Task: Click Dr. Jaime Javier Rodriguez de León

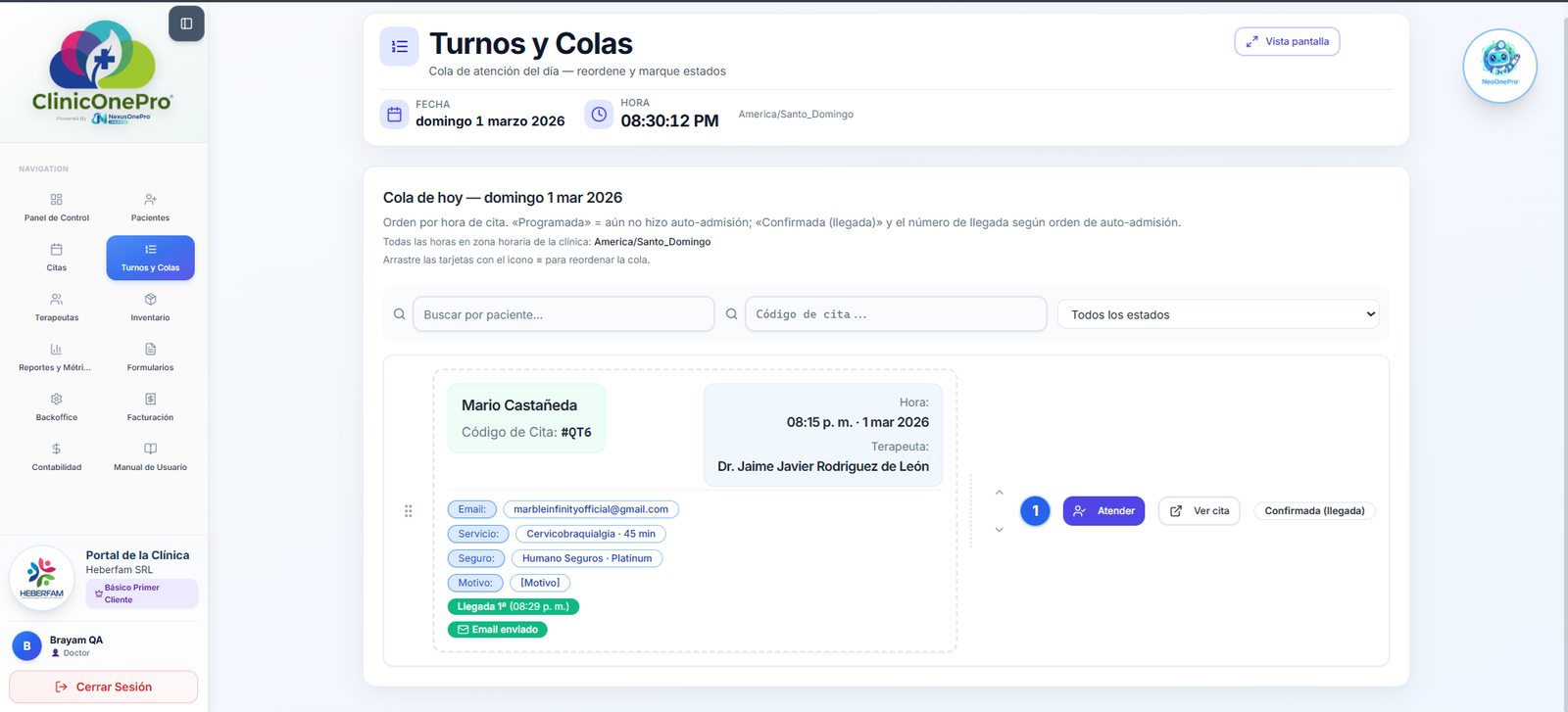Action: [823, 466]
